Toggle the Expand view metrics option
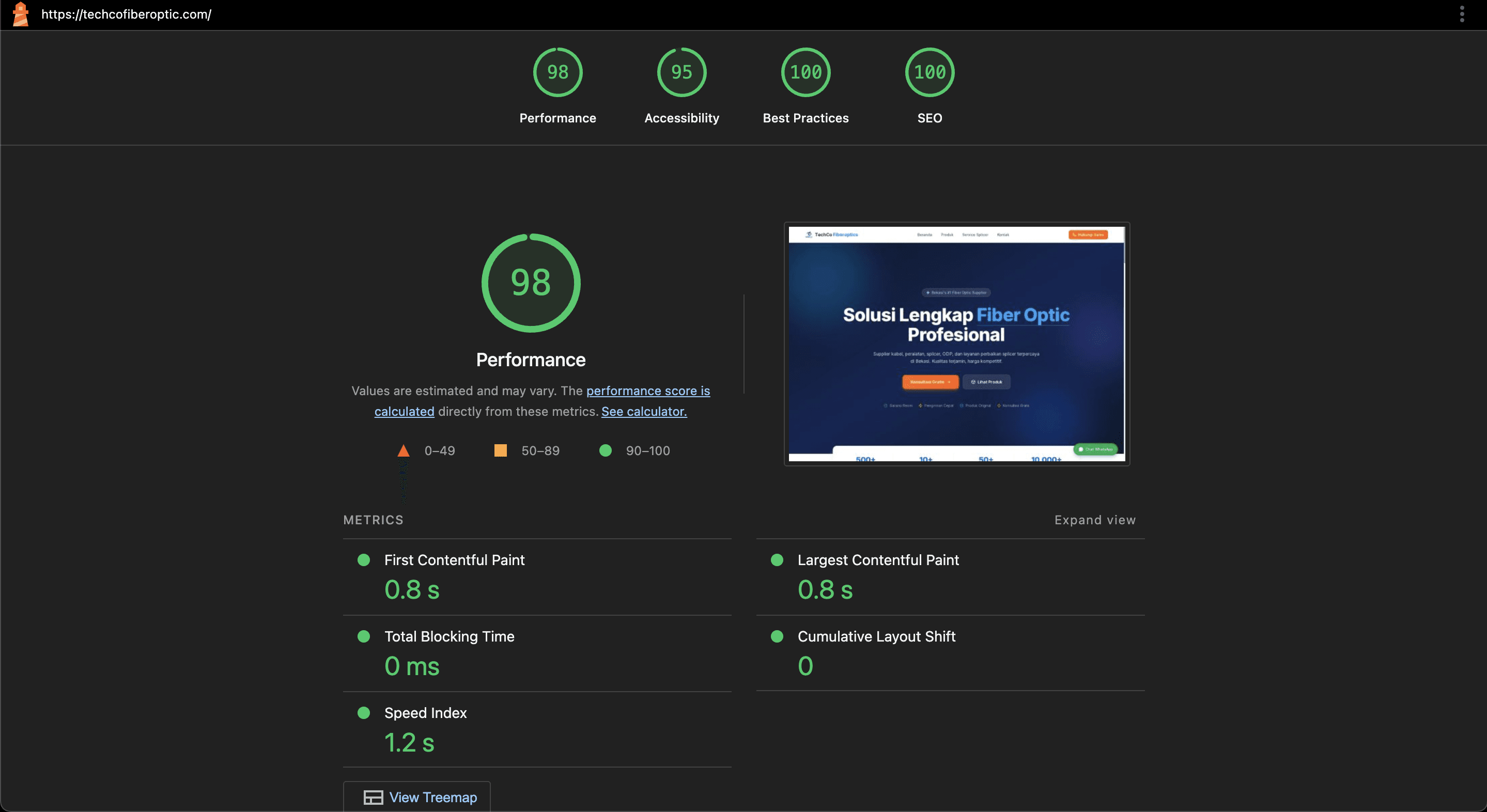1487x812 pixels. pyautogui.click(x=1094, y=520)
